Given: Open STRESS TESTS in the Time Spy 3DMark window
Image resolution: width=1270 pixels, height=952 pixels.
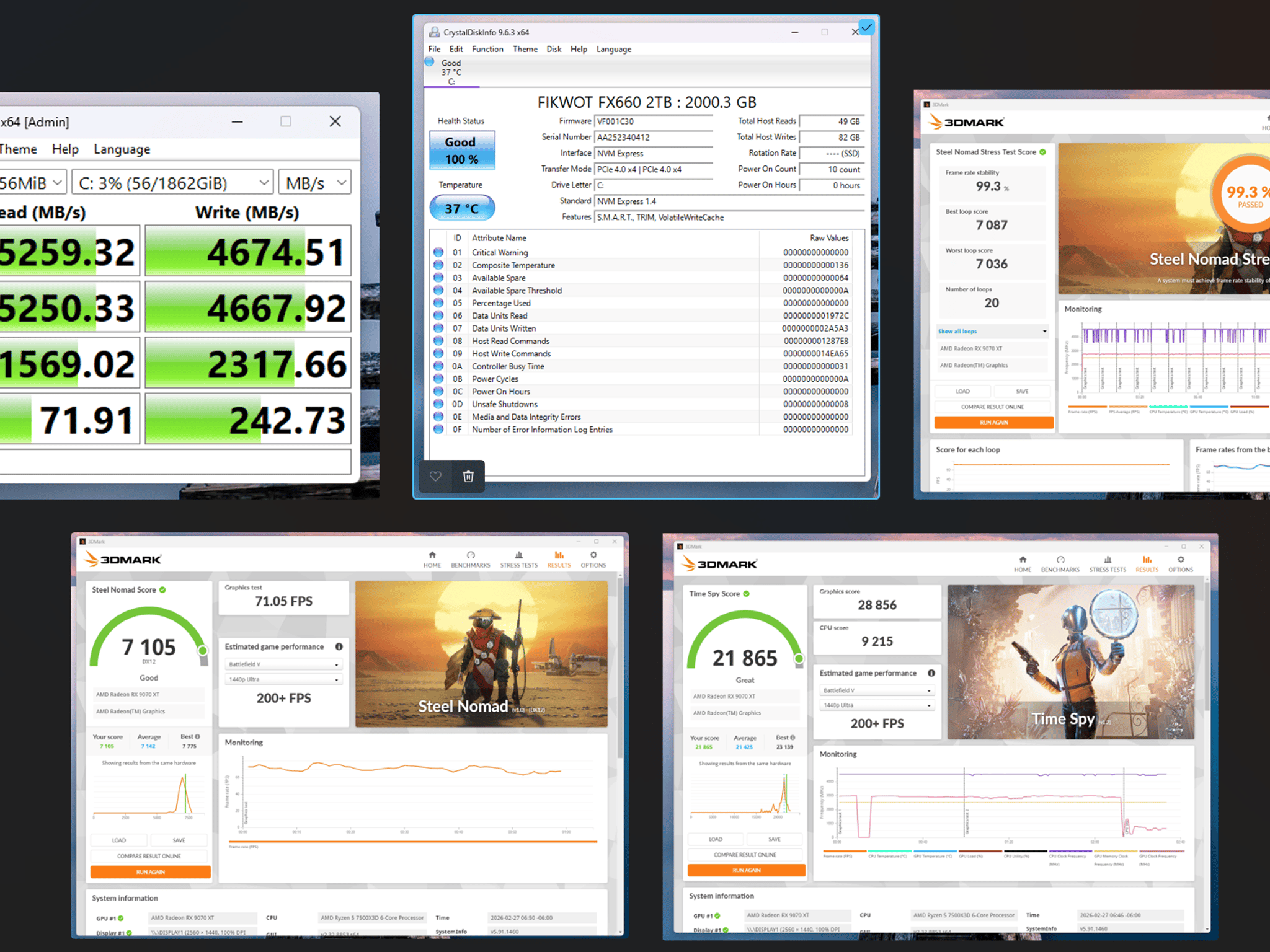Looking at the screenshot, I should coord(1108,564).
